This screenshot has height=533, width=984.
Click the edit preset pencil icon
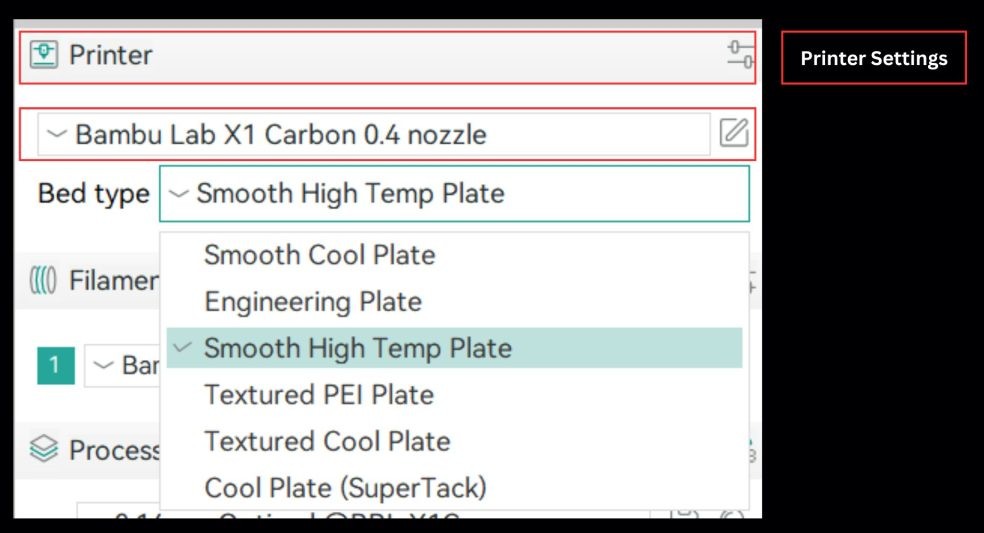pos(734,133)
